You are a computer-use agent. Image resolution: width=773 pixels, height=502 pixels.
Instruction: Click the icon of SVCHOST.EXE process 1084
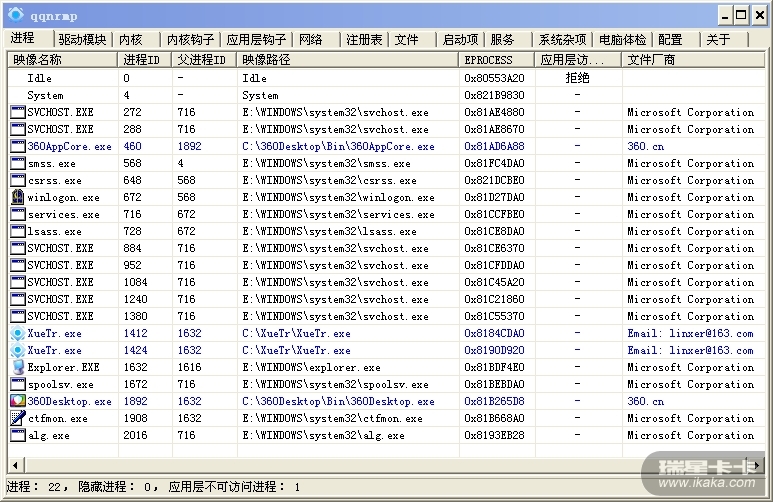click(x=18, y=282)
